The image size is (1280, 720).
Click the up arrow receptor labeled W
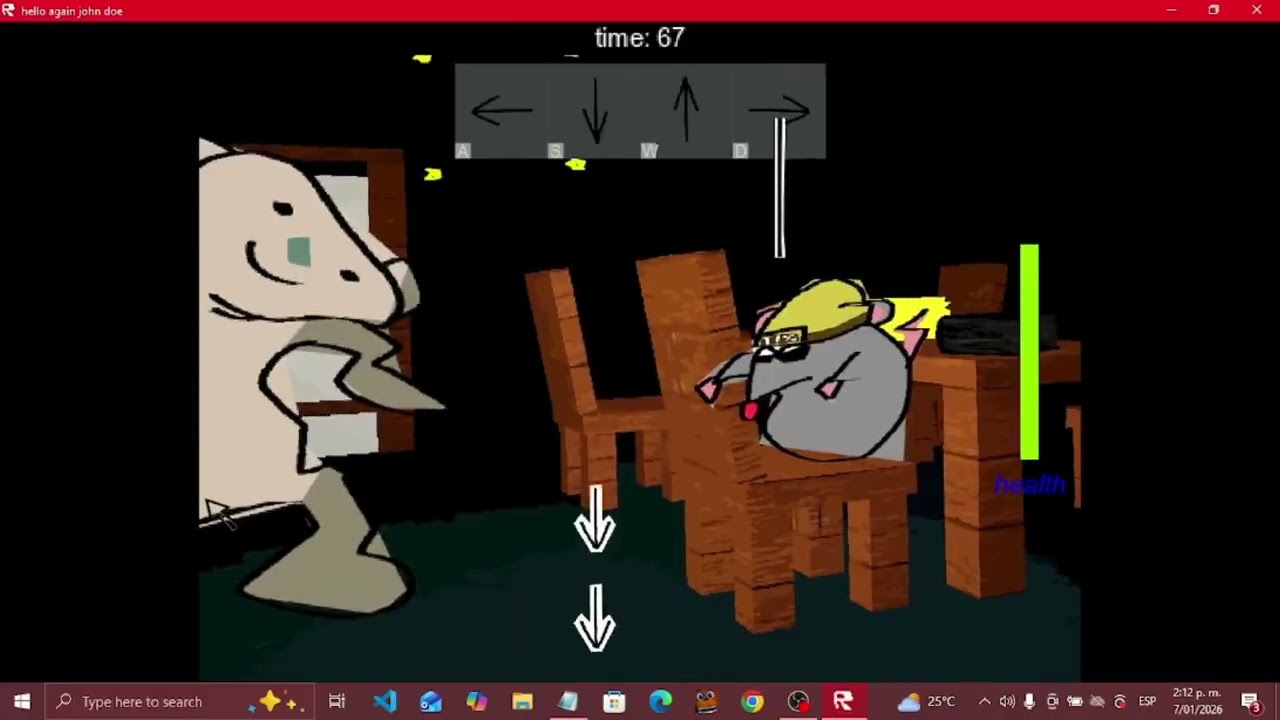[686, 111]
